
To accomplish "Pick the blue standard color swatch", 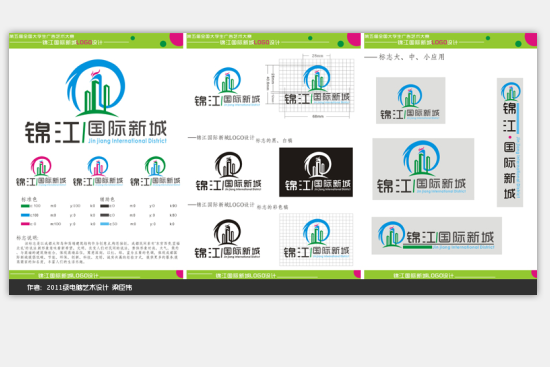I will click(25, 215).
